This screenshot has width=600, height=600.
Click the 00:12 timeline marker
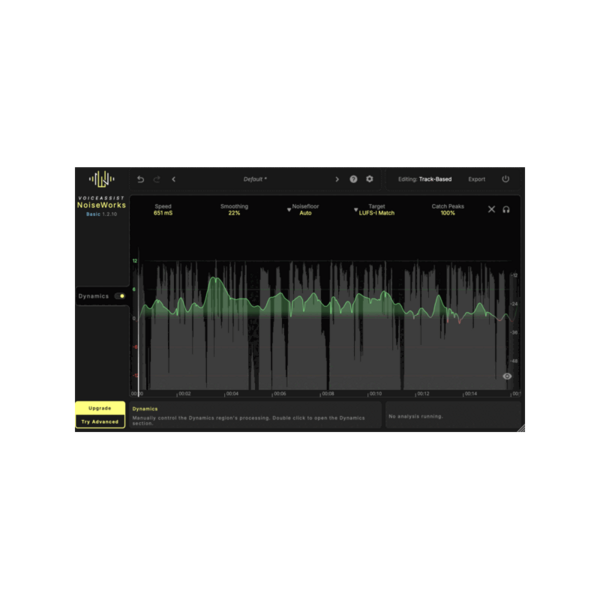[x=423, y=393]
